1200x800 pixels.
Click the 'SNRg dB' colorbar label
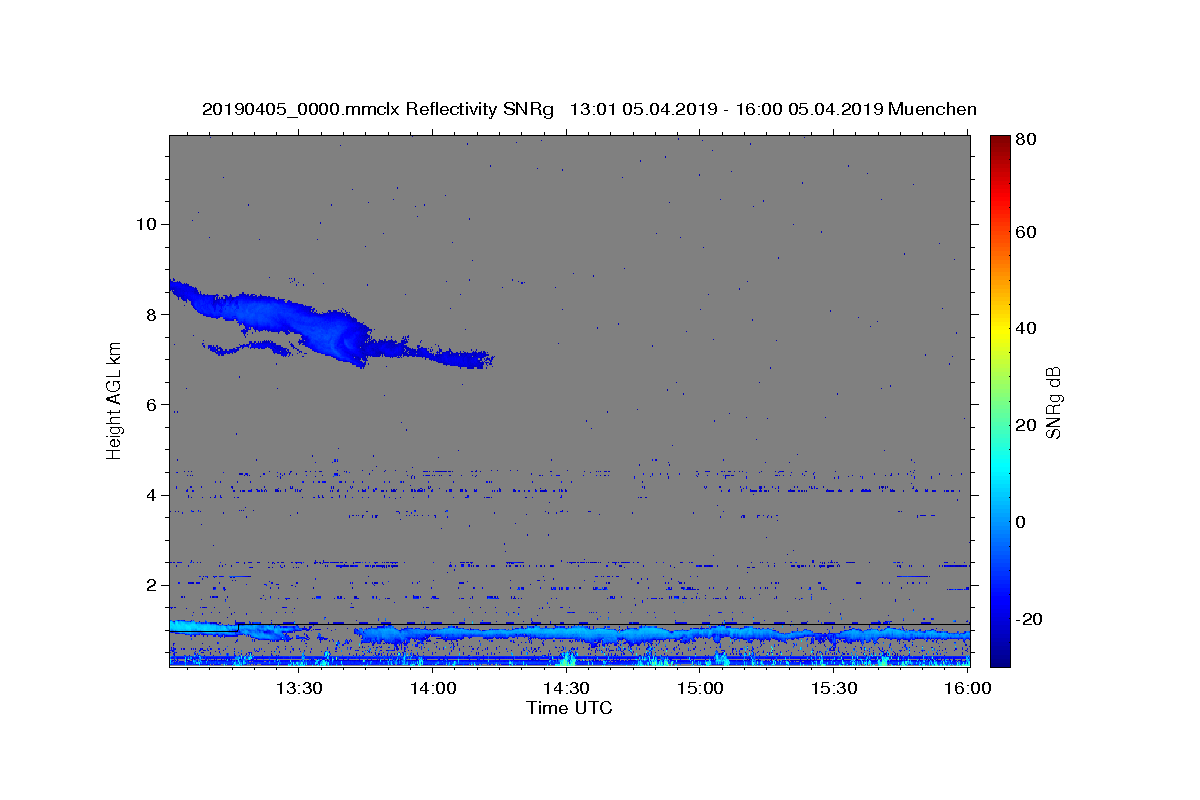tap(1053, 401)
